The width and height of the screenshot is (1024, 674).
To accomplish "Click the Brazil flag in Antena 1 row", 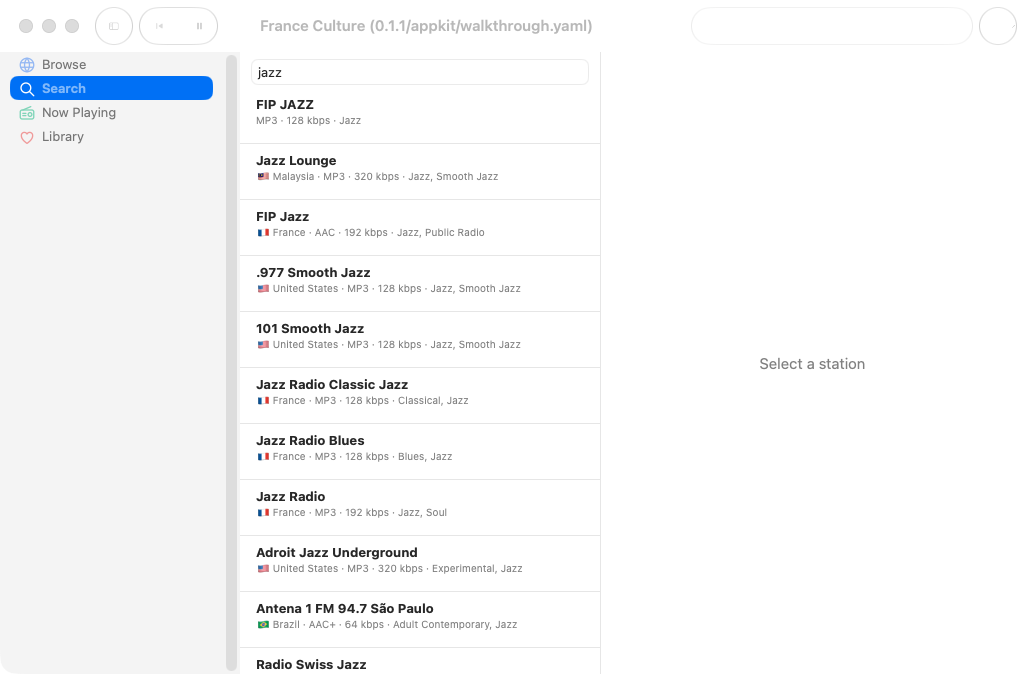I will pyautogui.click(x=263, y=624).
